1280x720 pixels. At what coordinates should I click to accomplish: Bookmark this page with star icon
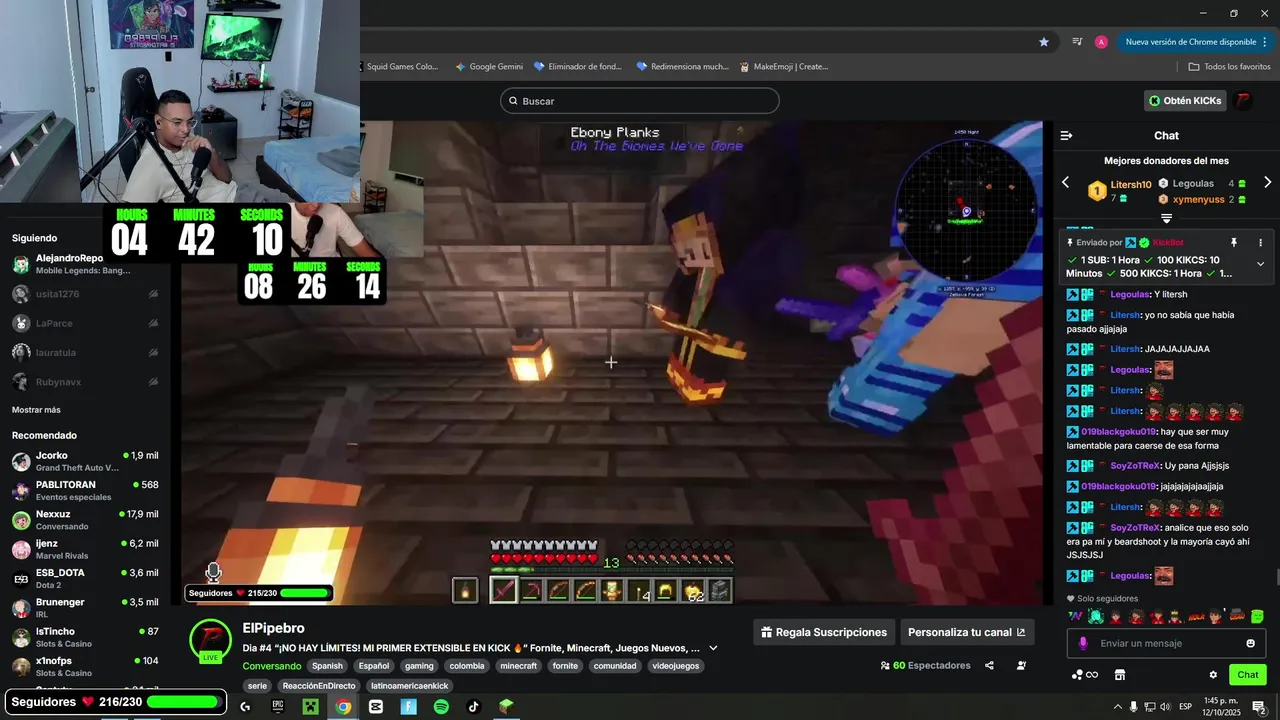(x=1044, y=42)
